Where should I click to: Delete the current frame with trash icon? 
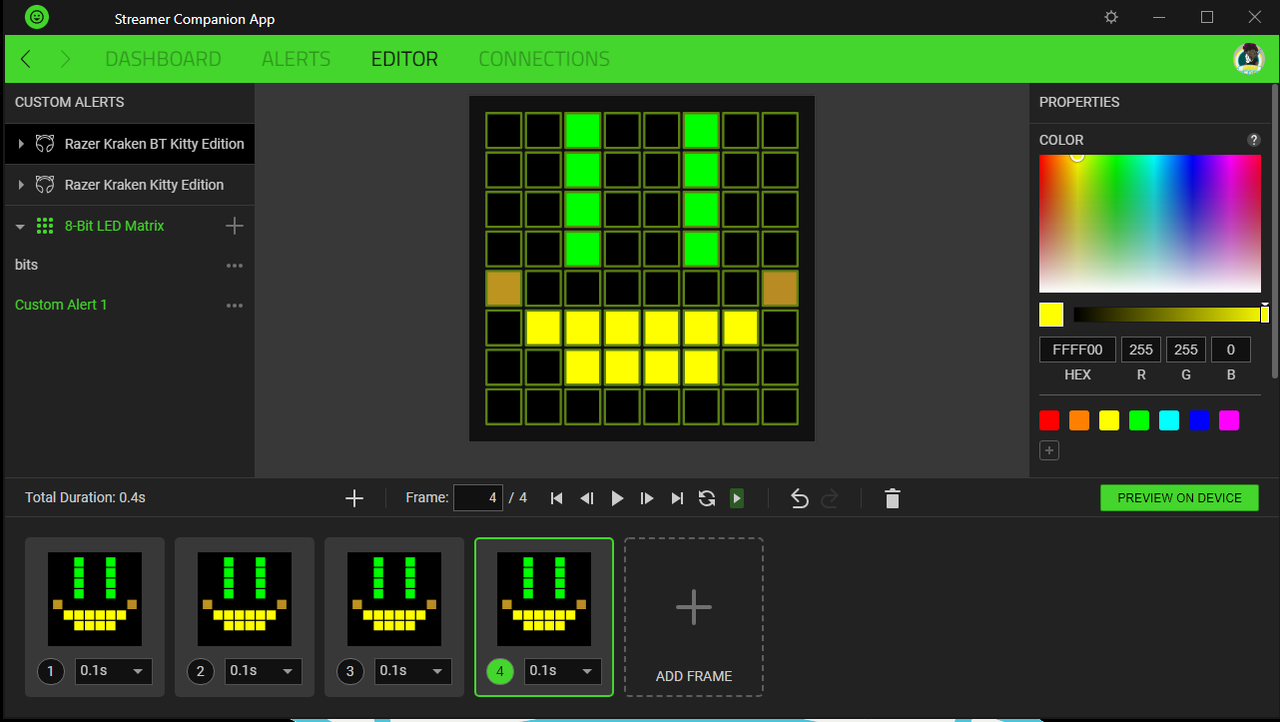[x=893, y=498]
